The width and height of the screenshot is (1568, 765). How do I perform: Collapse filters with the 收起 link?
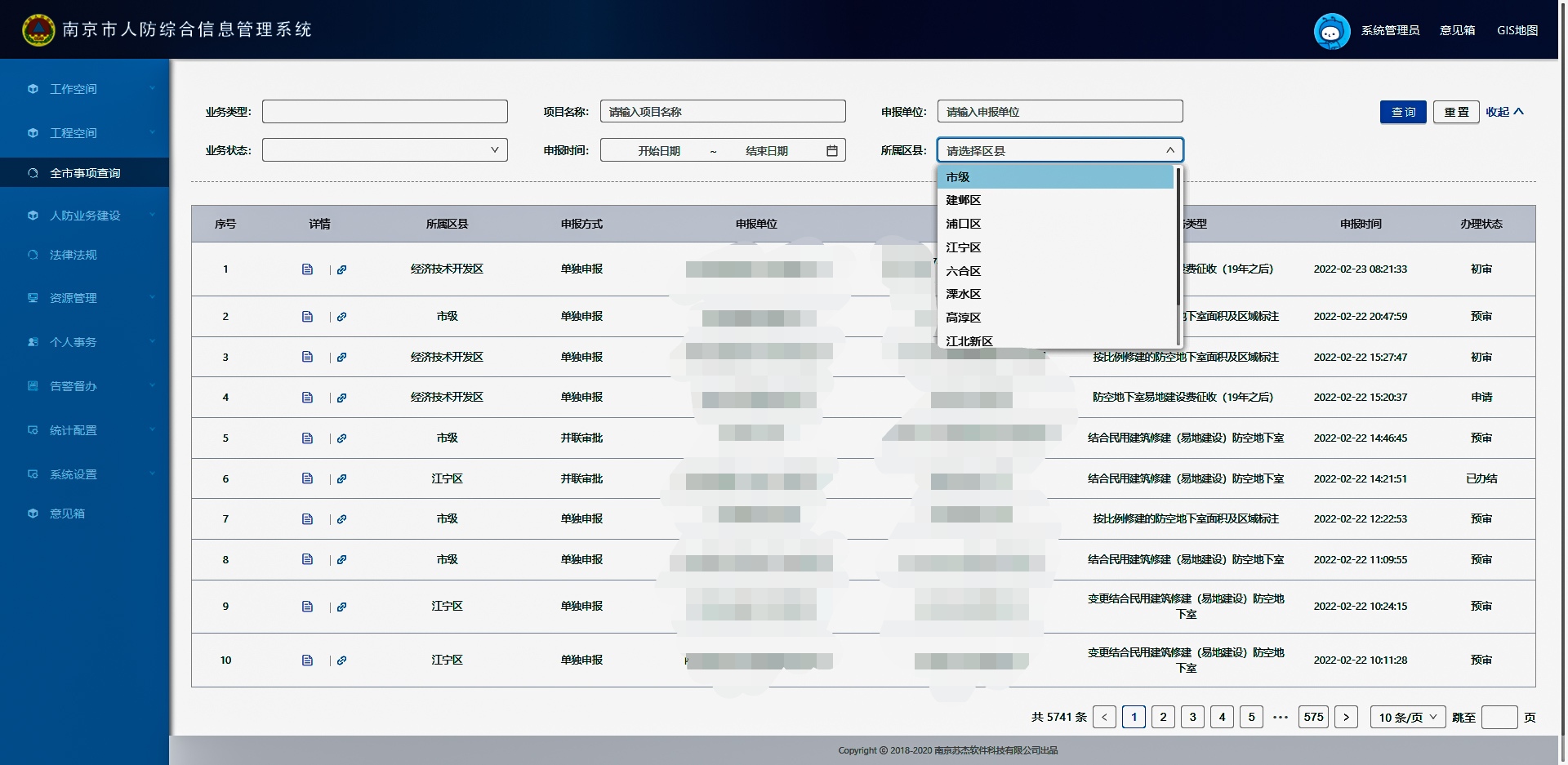pyautogui.click(x=1504, y=112)
